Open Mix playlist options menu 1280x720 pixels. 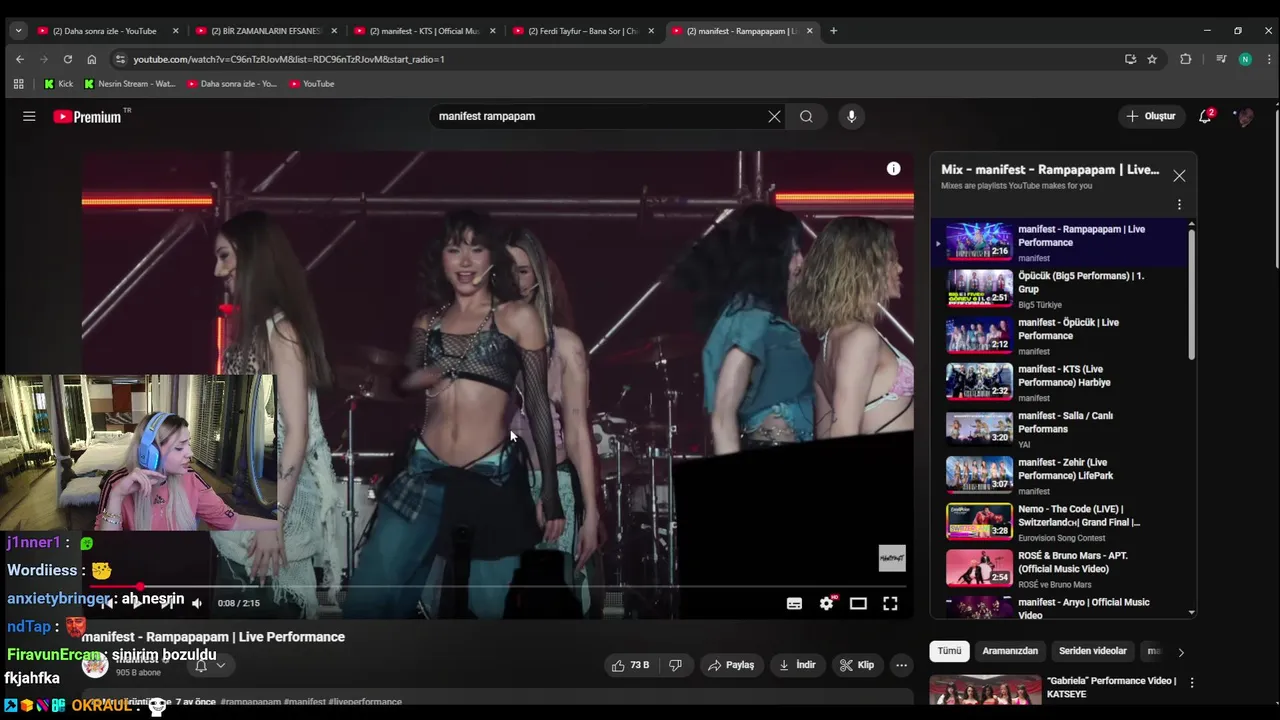(x=1179, y=205)
